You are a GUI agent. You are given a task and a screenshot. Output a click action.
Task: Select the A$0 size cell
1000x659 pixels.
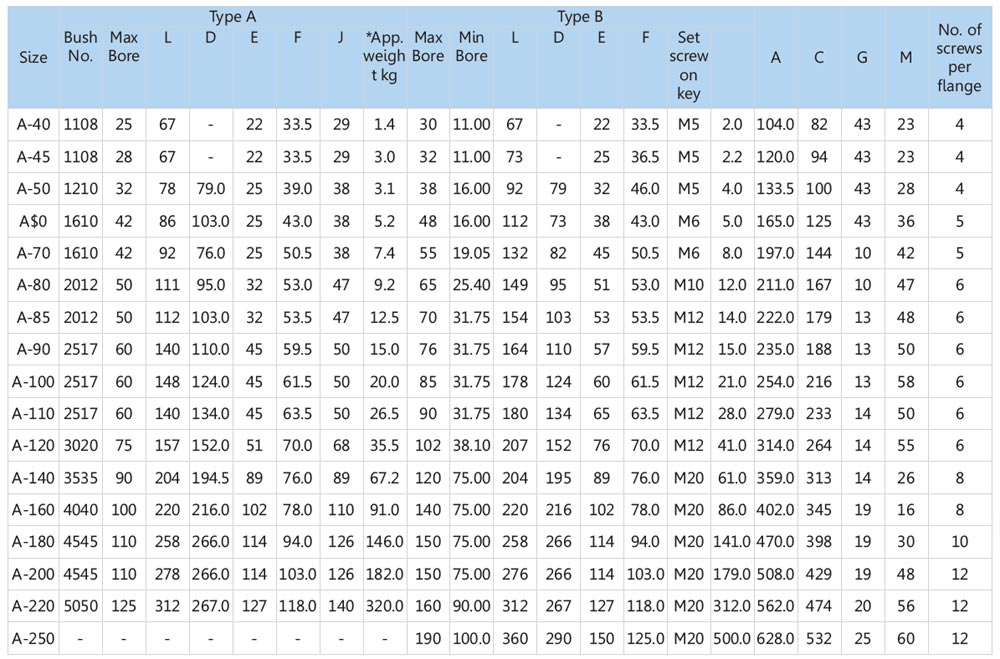[x=33, y=221]
